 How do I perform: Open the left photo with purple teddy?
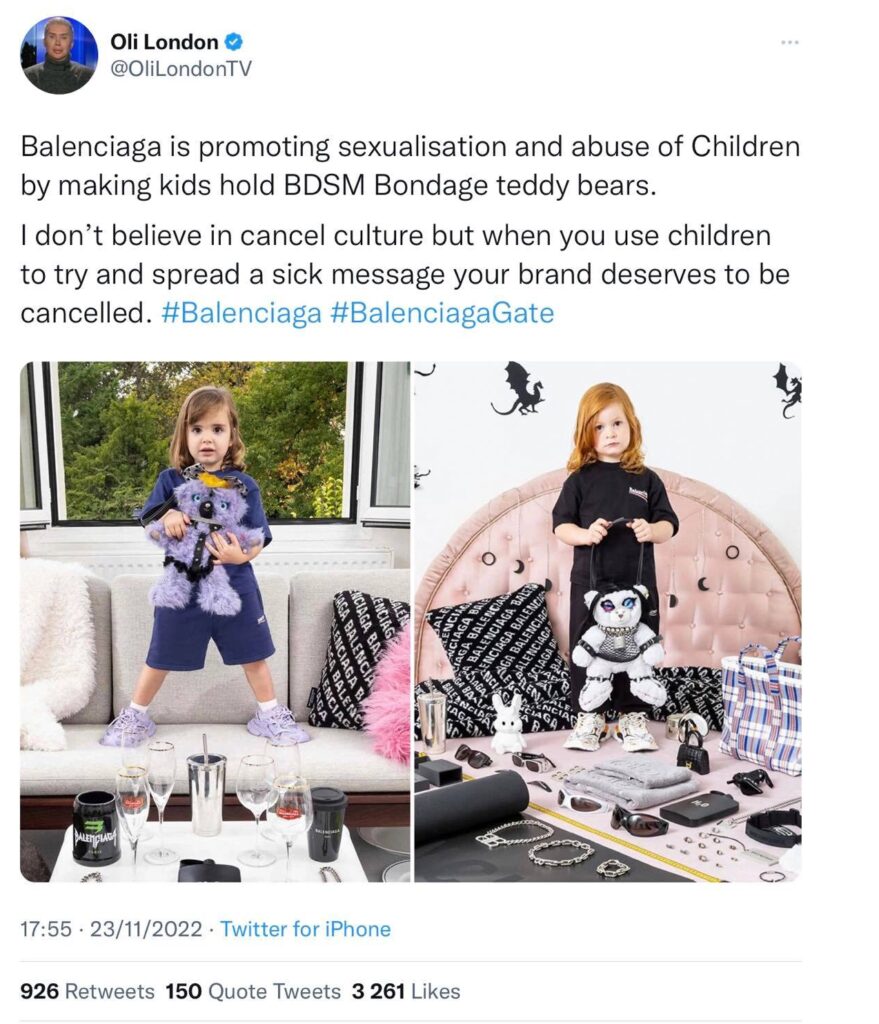pyautogui.click(x=215, y=622)
